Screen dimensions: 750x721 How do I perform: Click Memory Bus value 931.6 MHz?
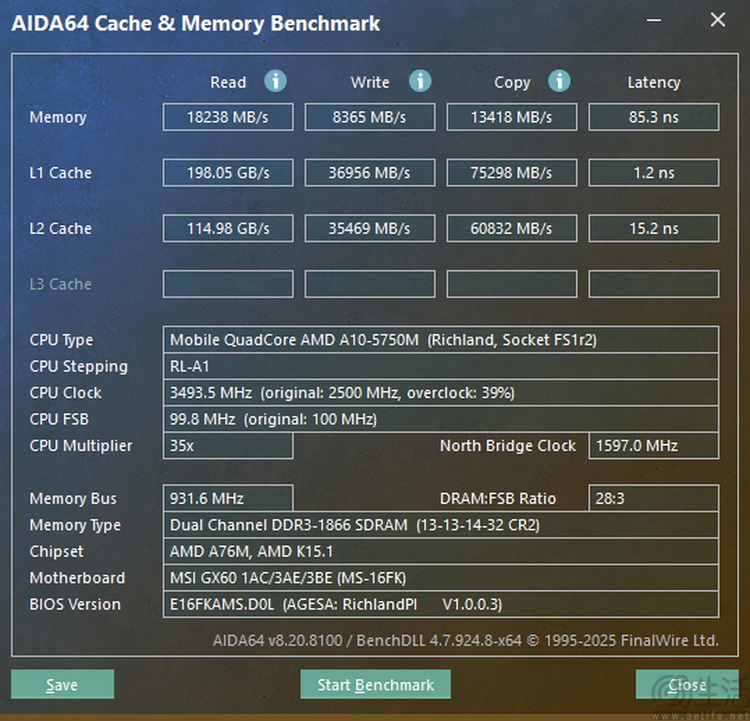[x=228, y=499]
